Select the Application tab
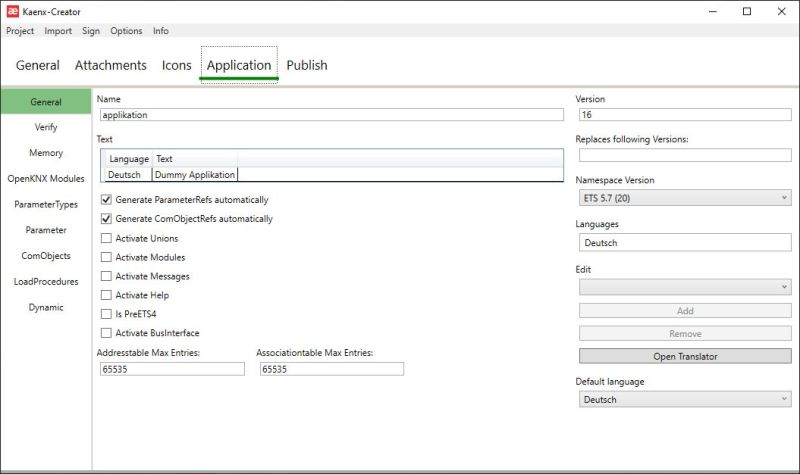The width and height of the screenshot is (800, 474). point(239,65)
